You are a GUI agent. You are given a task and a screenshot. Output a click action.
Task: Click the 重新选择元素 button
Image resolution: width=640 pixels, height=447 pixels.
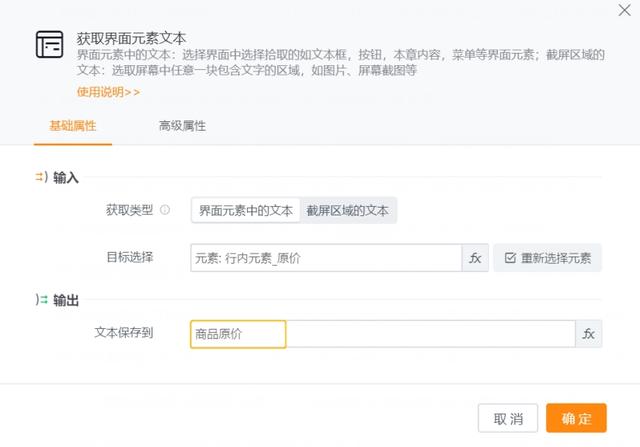point(547,258)
